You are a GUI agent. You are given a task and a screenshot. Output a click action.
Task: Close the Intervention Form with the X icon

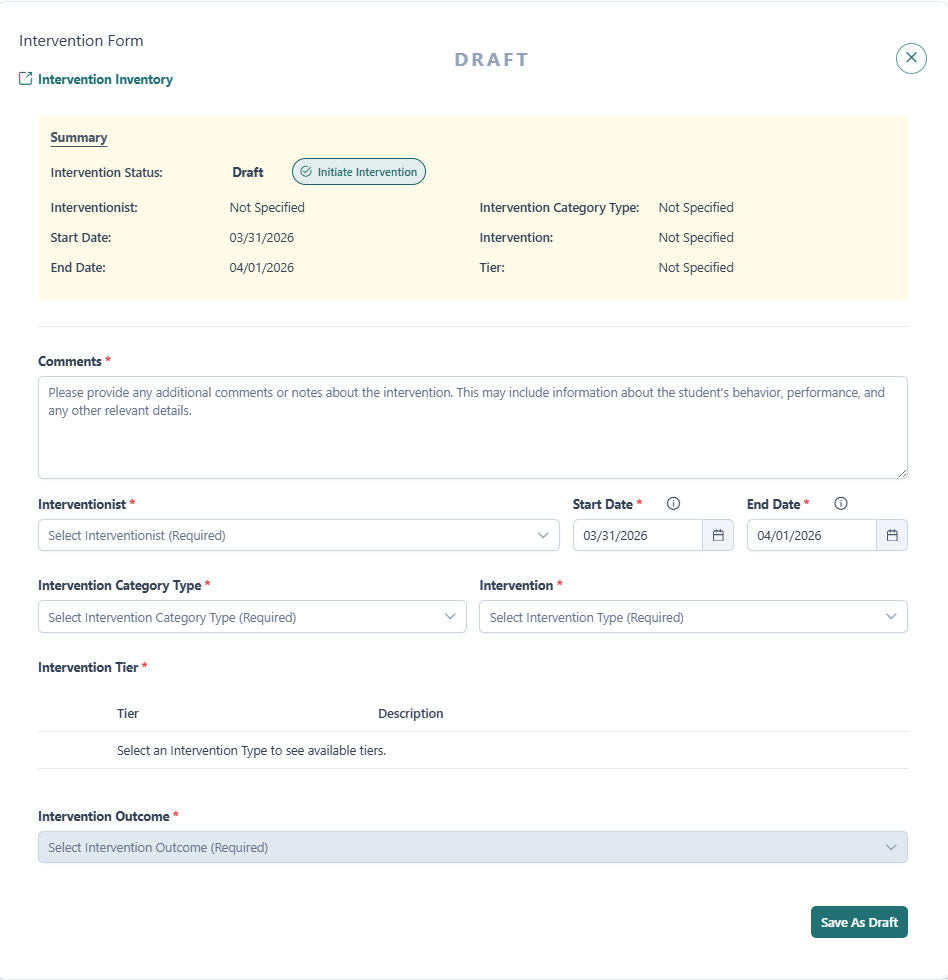pyautogui.click(x=910, y=57)
